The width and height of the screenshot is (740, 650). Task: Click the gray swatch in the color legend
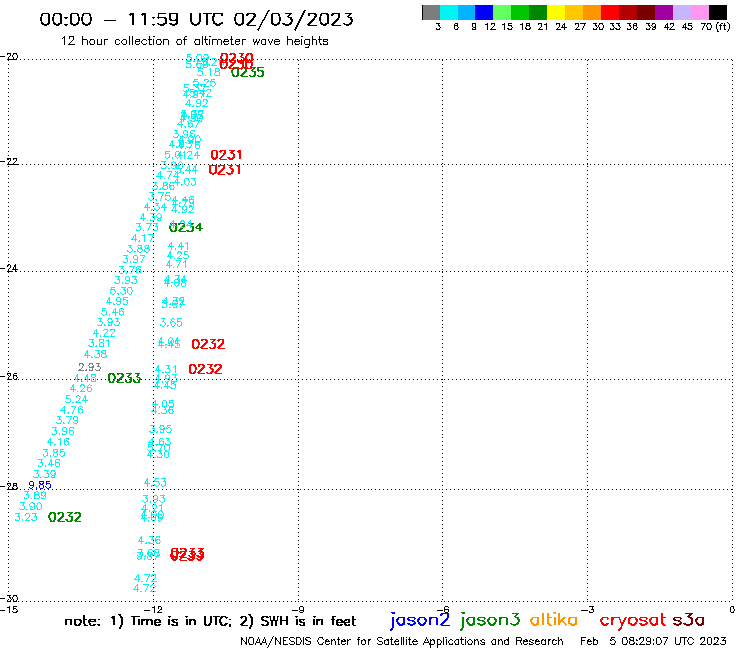click(x=431, y=13)
